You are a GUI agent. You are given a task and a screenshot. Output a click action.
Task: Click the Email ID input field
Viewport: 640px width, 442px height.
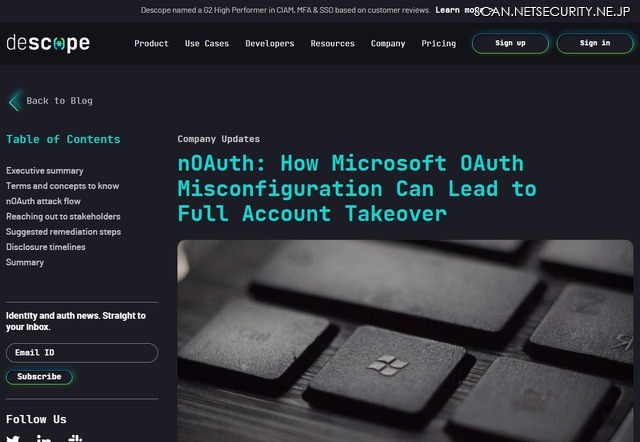(x=82, y=353)
